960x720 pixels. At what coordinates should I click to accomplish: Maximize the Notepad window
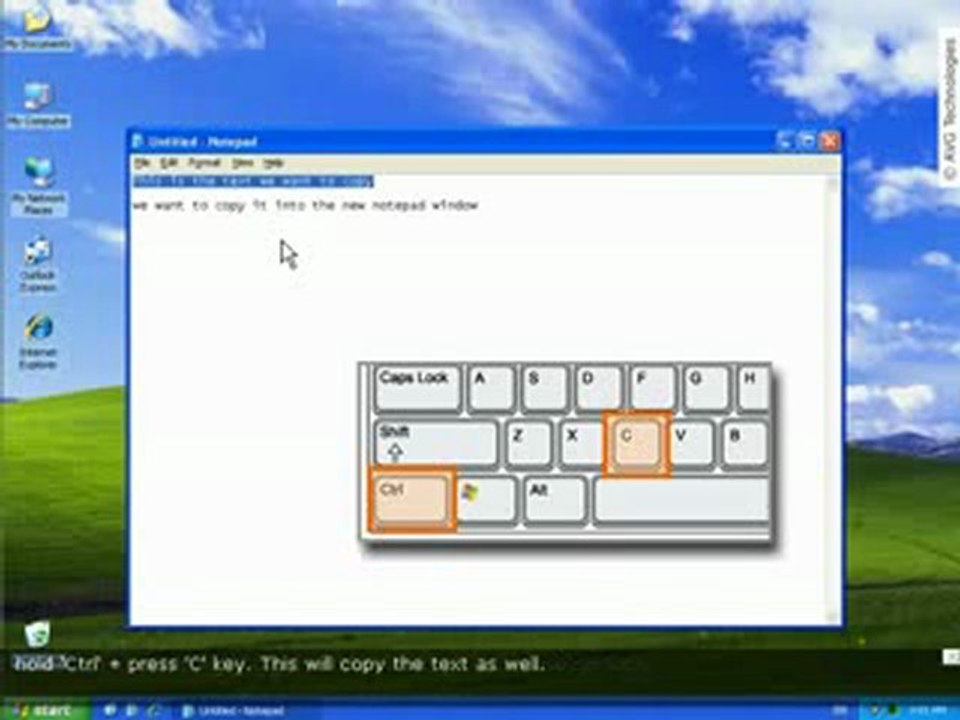[x=807, y=141]
